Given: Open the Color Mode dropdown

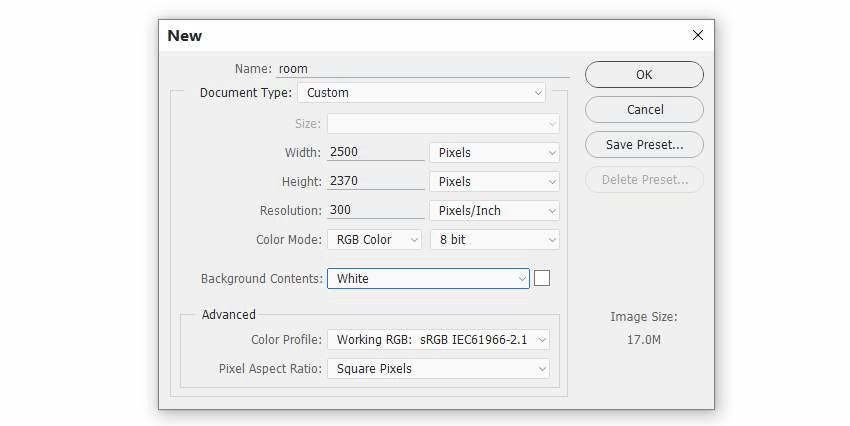Looking at the screenshot, I should coord(375,240).
